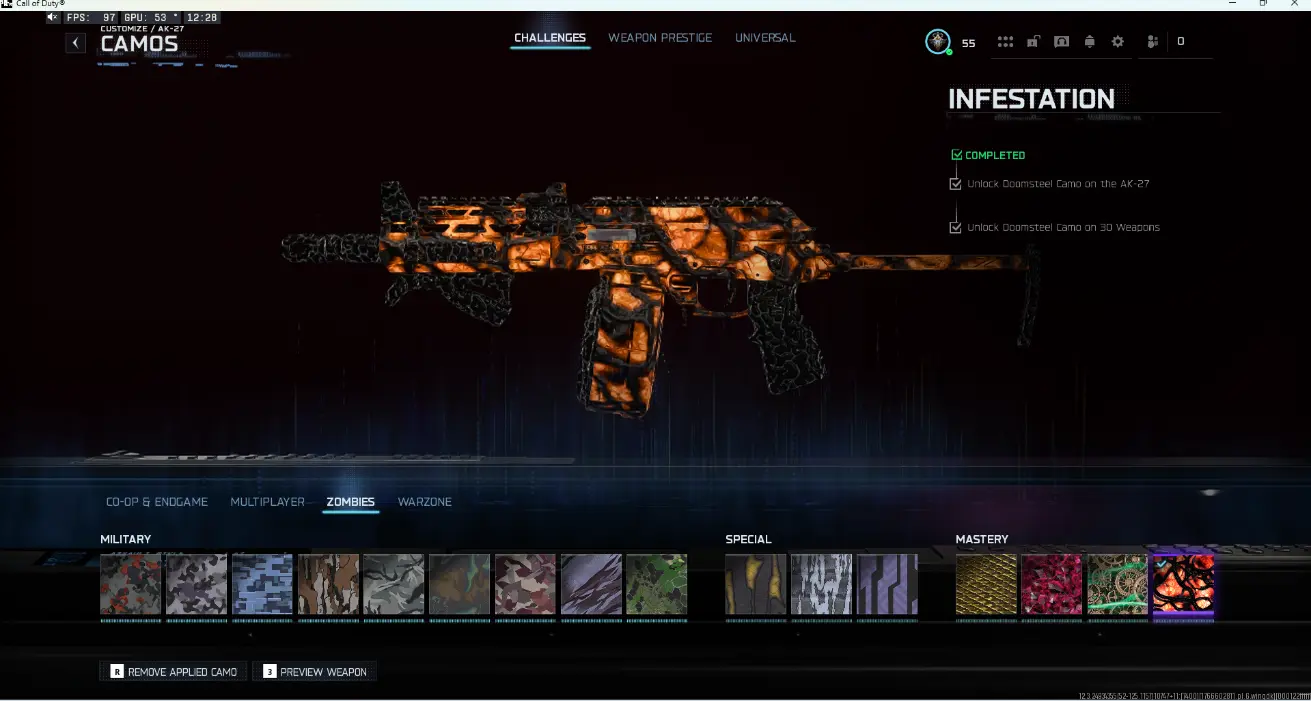Select yellow-and-black first Special camo
Viewport: 1311px width, 701px height.
point(755,584)
